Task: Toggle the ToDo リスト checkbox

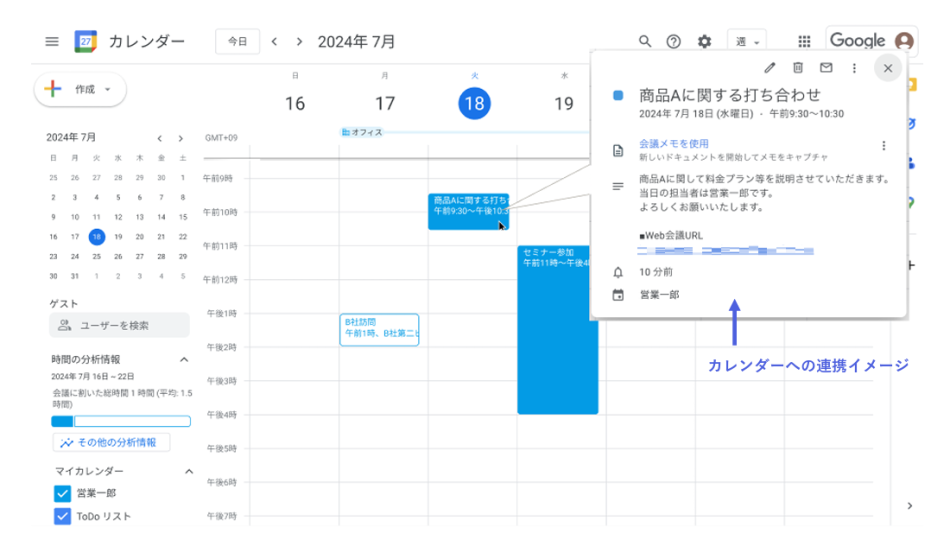Action: click(x=62, y=517)
